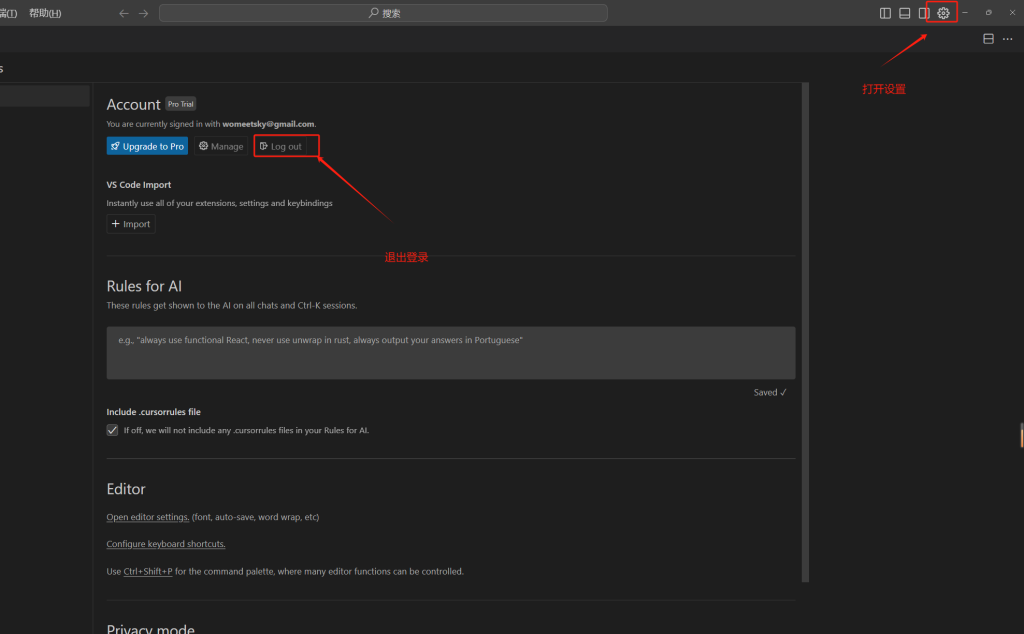Image resolution: width=1024 pixels, height=634 pixels.
Task: Log out of the account
Action: (281, 146)
